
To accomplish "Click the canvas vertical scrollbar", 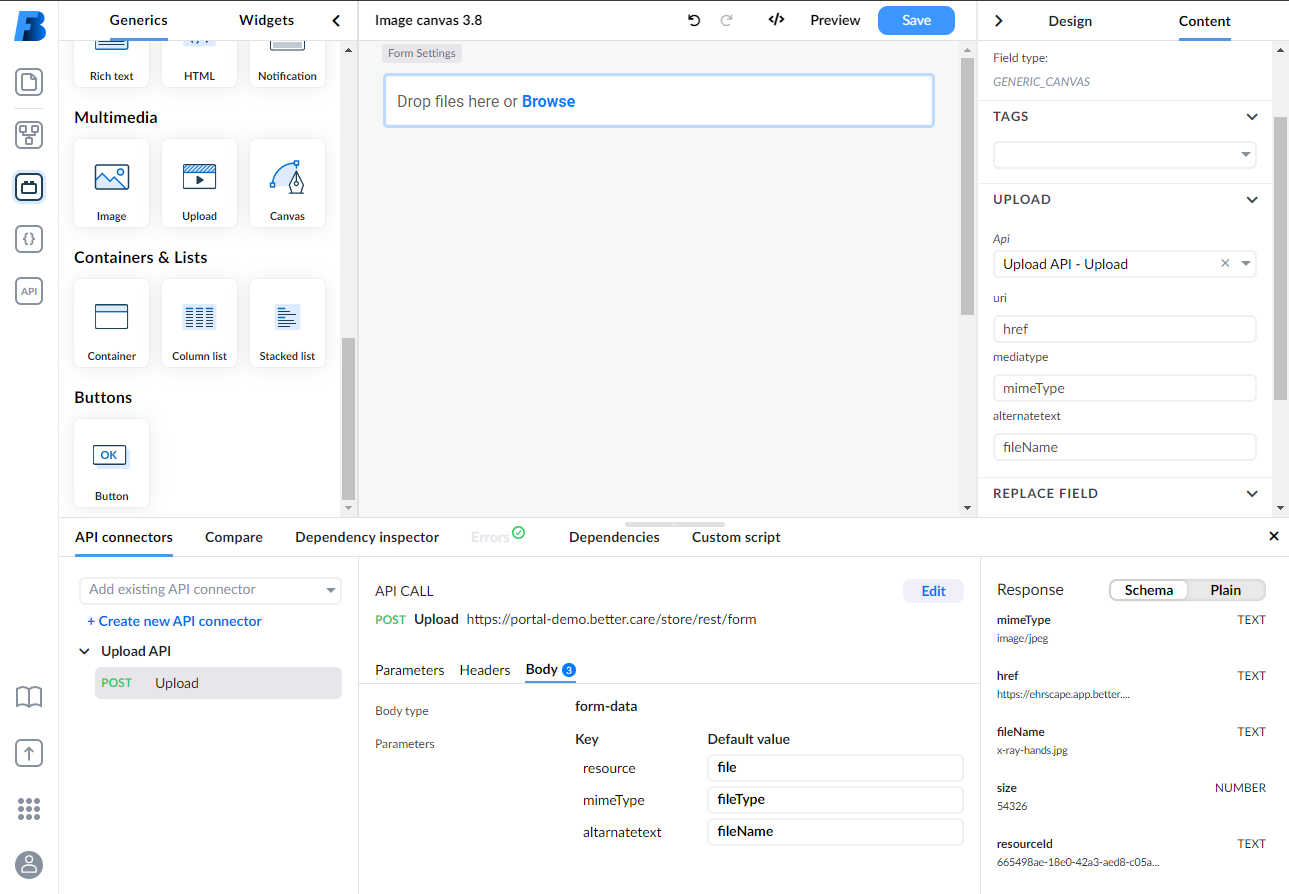I will 967,186.
